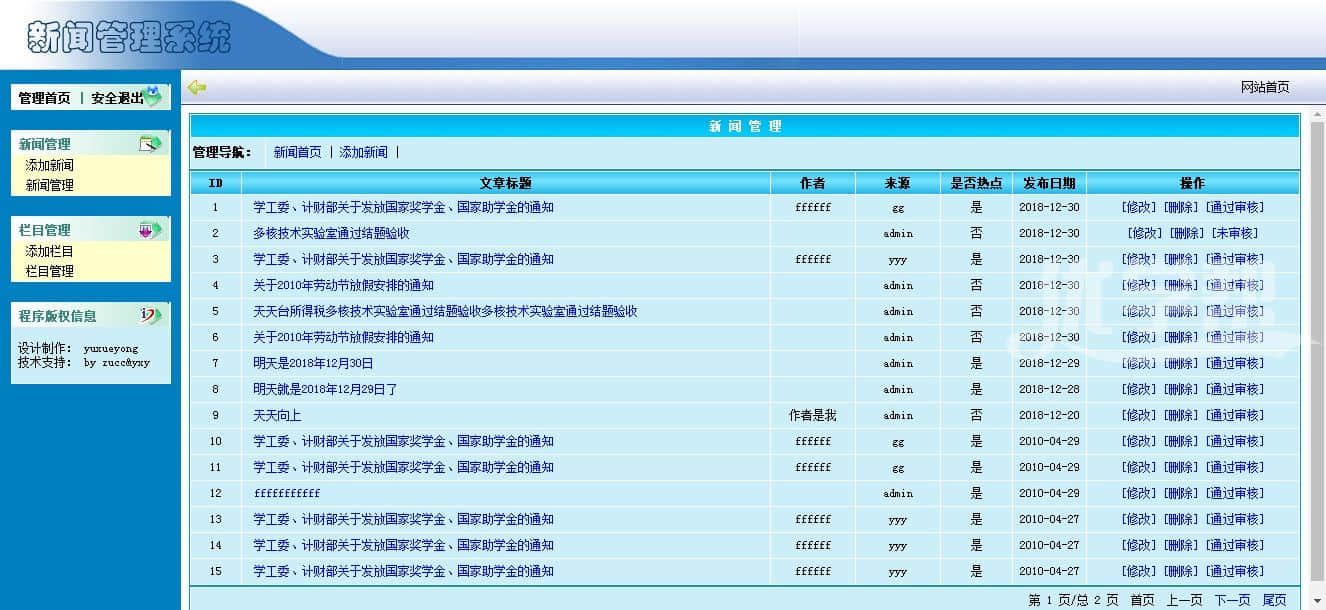Select 栏目管理 sub-item in the sidebar
This screenshot has width=1326, height=610.
click(x=50, y=271)
